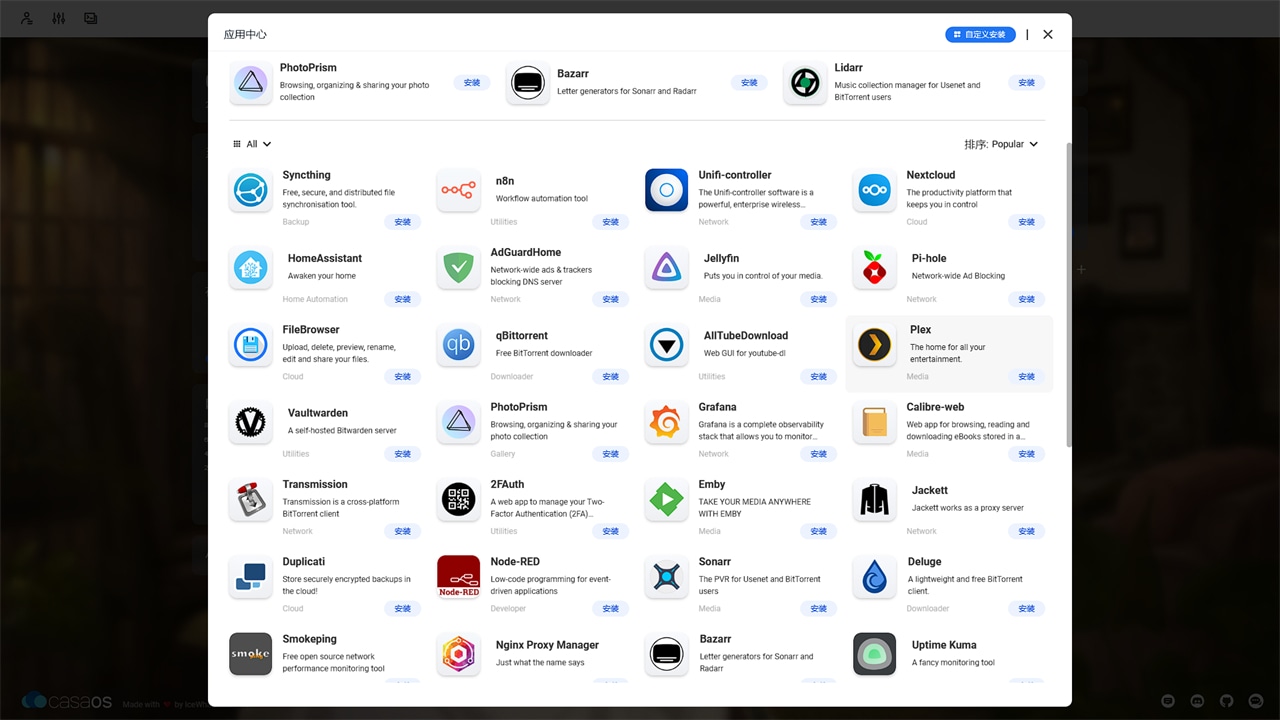
Task: Install the Deluge downloader app
Action: (x=1026, y=608)
